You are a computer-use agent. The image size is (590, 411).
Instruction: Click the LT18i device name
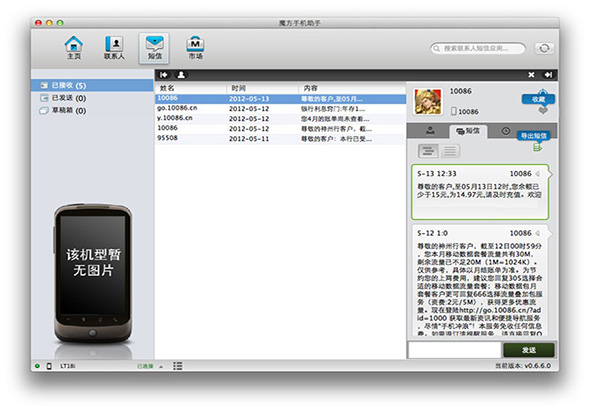point(68,366)
